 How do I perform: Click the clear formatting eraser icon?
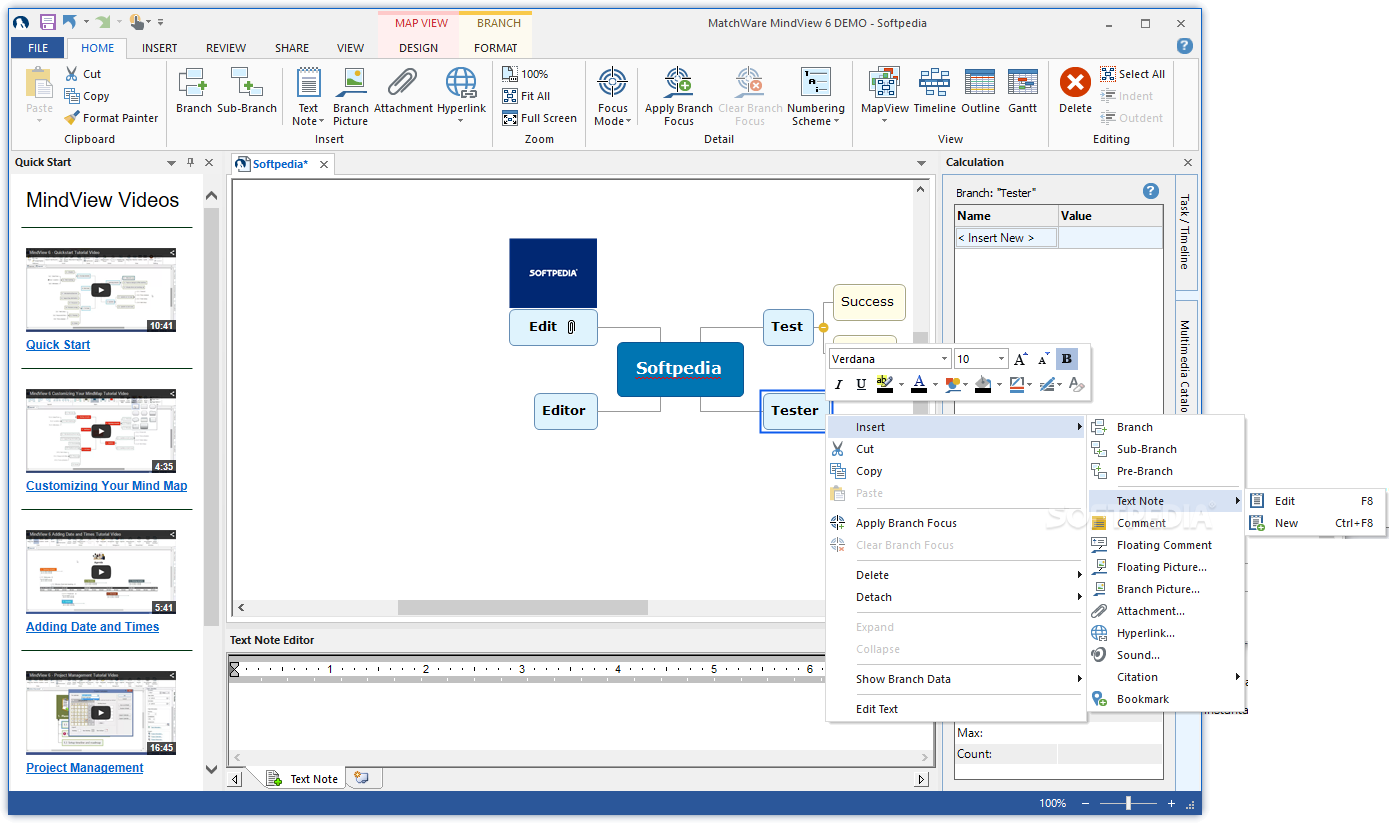(1076, 384)
